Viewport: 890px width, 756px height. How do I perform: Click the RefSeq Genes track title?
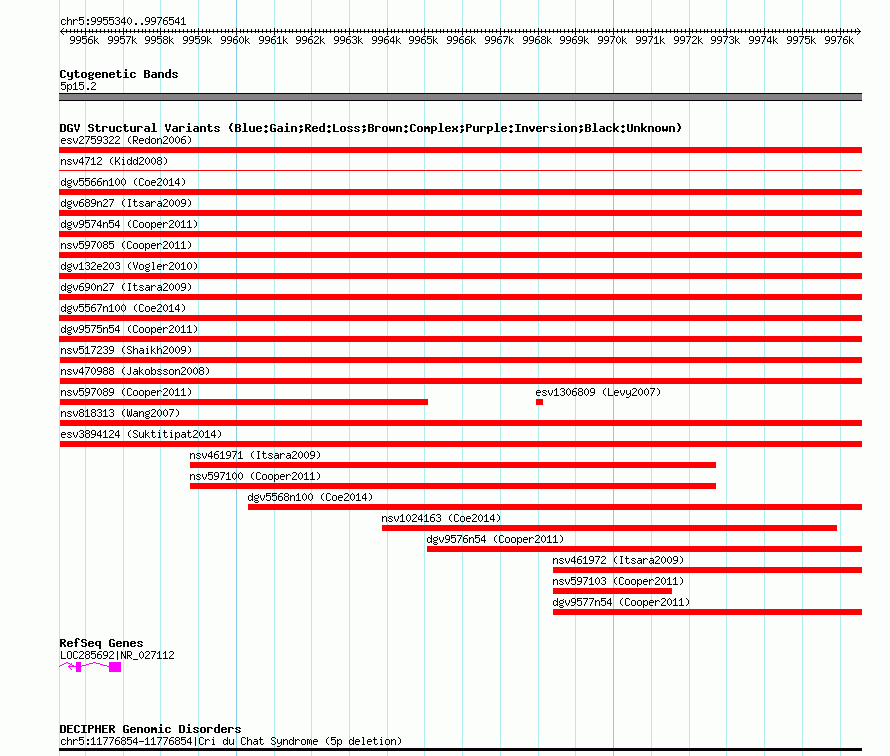(x=101, y=643)
